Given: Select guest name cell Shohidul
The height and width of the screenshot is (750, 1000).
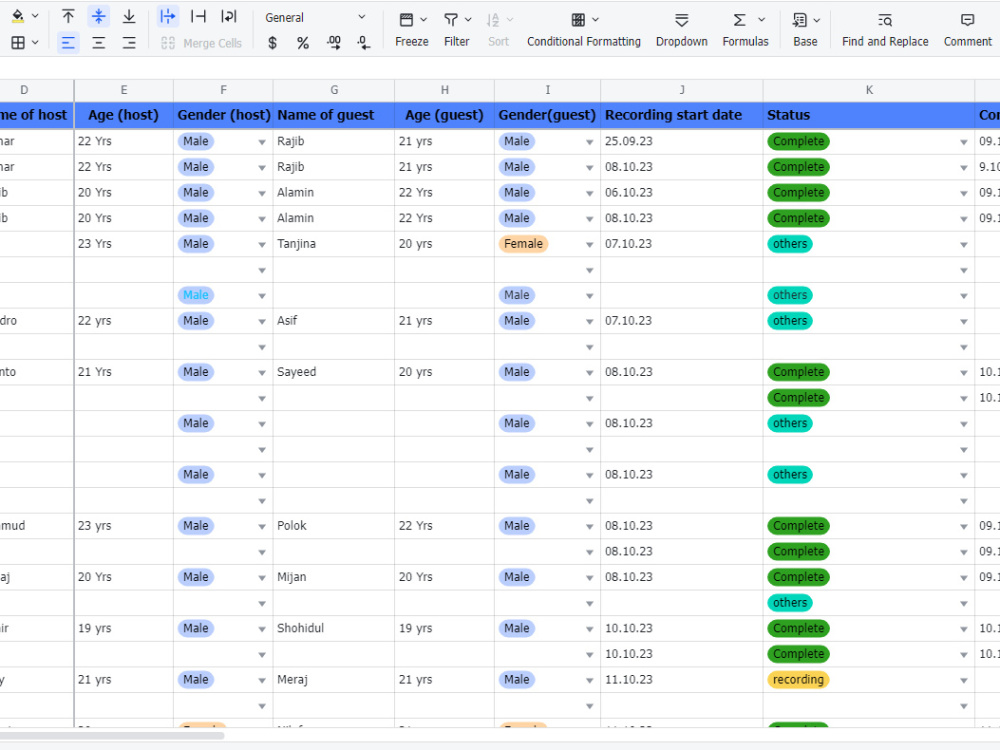Looking at the screenshot, I should [334, 628].
